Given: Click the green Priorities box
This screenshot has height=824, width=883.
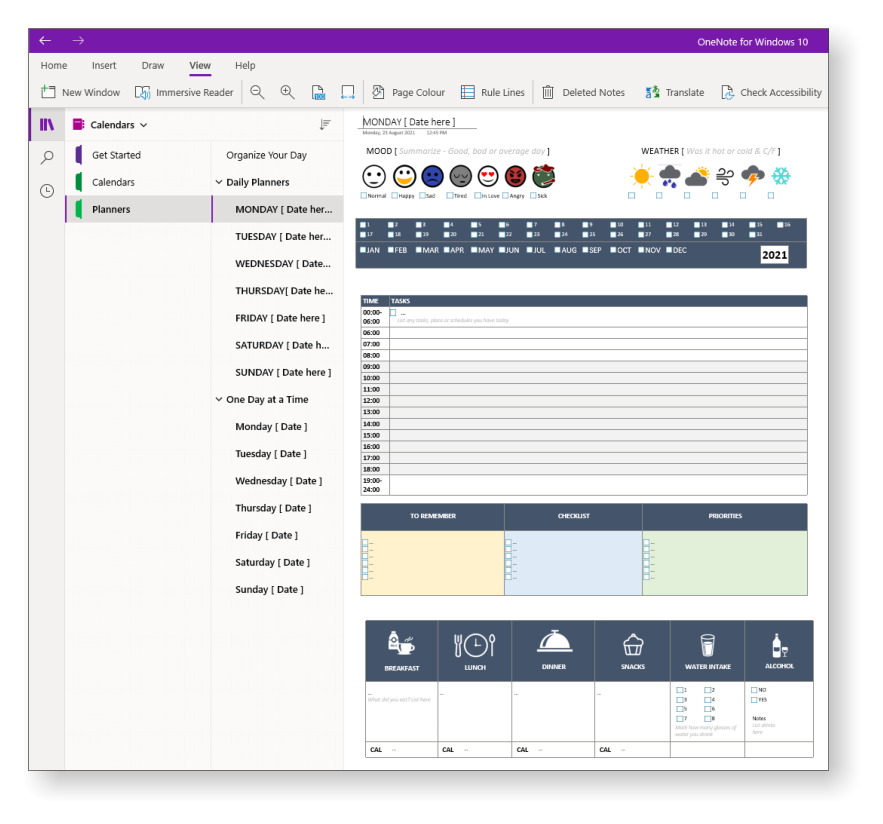Looking at the screenshot, I should (725, 563).
